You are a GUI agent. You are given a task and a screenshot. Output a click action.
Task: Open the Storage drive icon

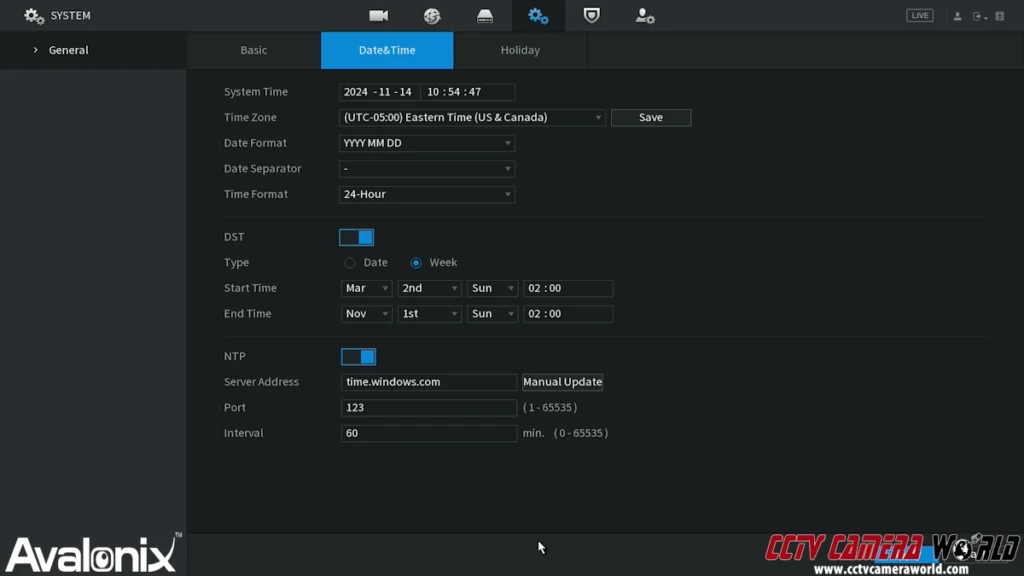click(485, 16)
